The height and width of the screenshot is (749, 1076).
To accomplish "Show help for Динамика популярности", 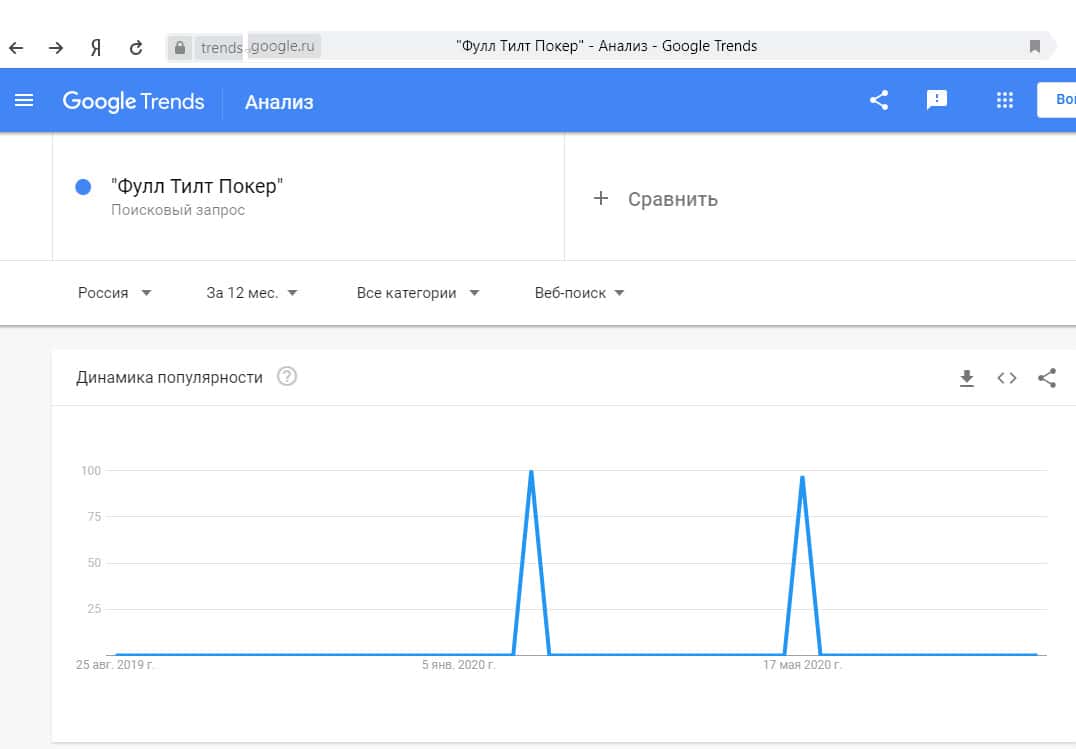I will click(287, 377).
